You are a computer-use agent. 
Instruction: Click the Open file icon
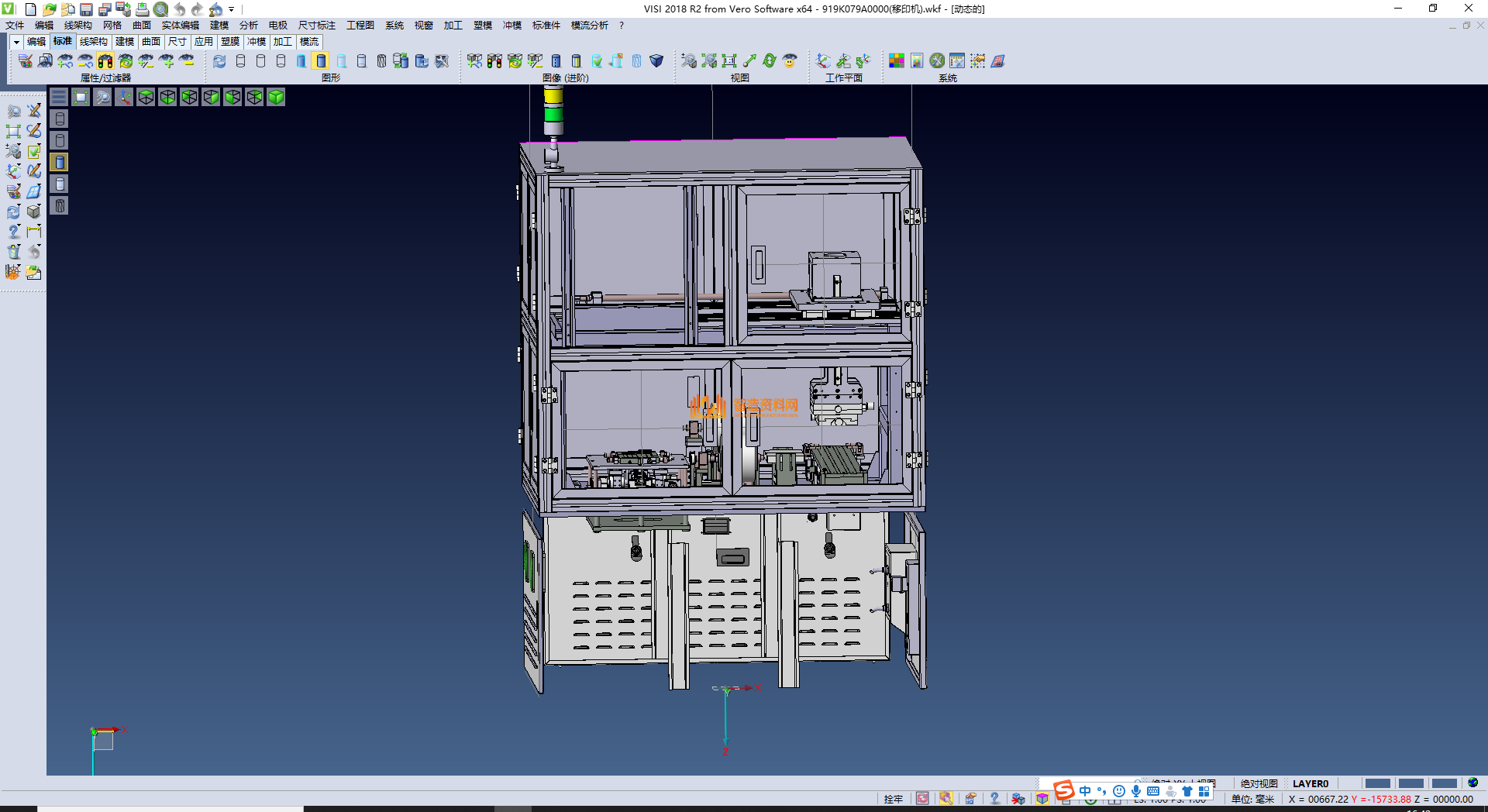(x=49, y=9)
